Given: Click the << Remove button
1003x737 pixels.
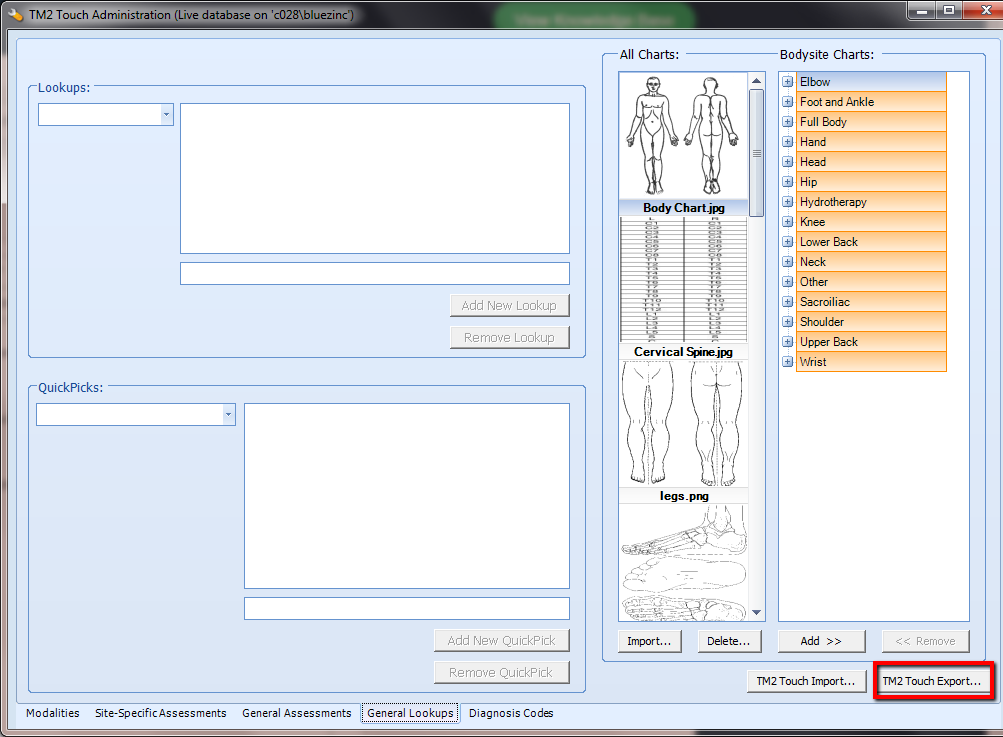Looking at the screenshot, I should tap(926, 641).
